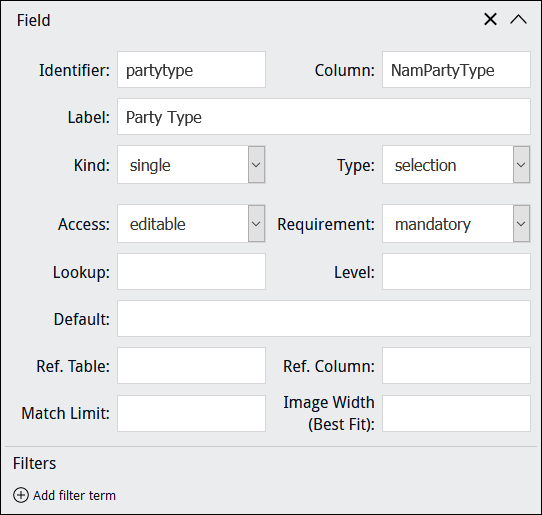This screenshot has width=542, height=515.
Task: Open the Type dropdown arrow
Action: pos(521,165)
